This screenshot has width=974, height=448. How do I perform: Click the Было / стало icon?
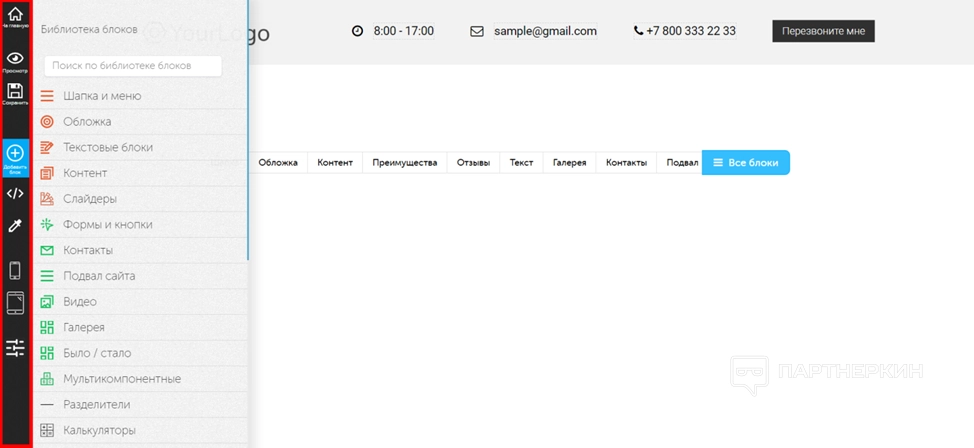[47, 353]
